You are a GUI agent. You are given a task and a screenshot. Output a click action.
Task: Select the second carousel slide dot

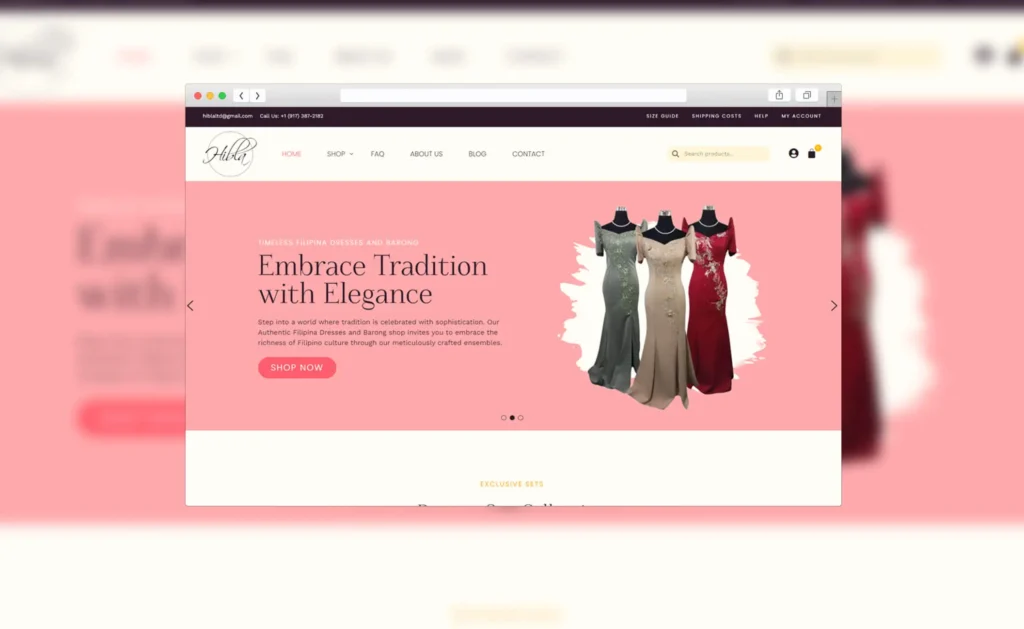[512, 418]
